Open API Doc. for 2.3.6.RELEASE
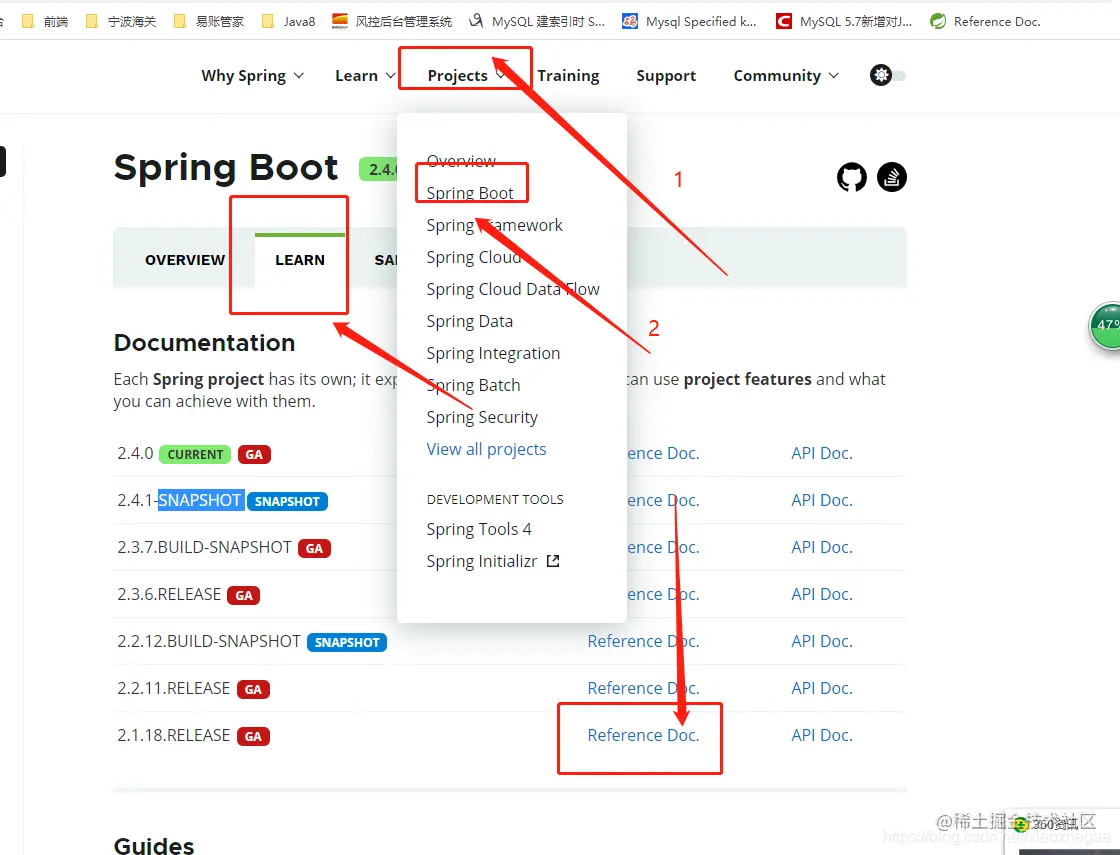The image size is (1120, 855). tap(821, 594)
